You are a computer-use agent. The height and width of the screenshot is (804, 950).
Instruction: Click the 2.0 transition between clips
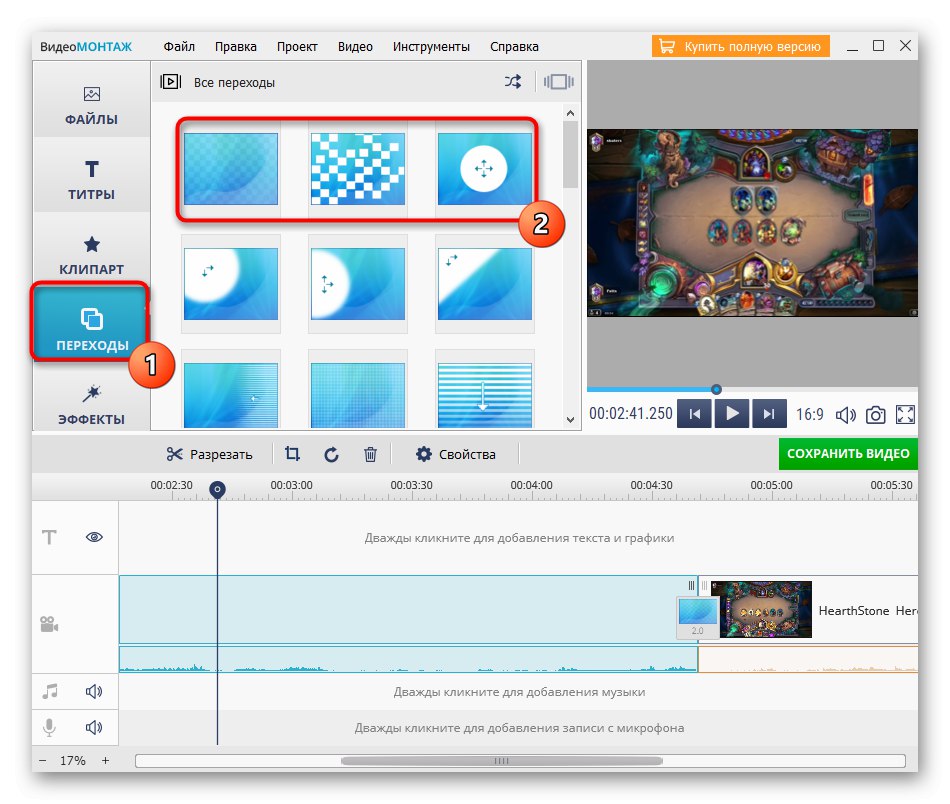pyautogui.click(x=698, y=617)
